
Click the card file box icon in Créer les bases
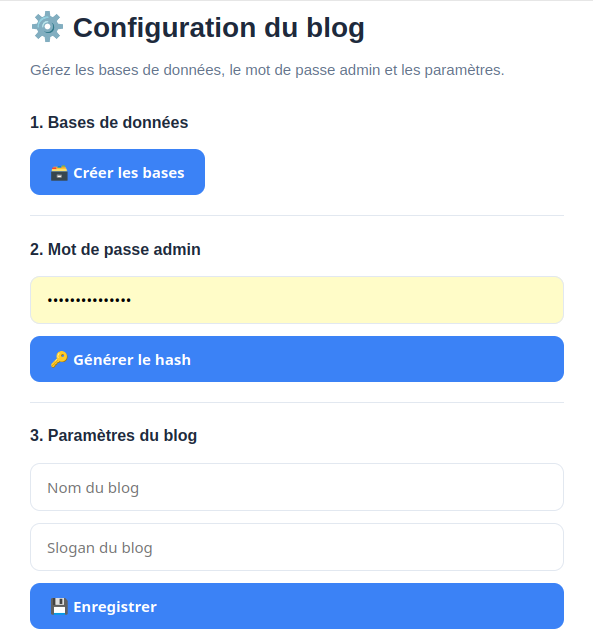point(59,173)
